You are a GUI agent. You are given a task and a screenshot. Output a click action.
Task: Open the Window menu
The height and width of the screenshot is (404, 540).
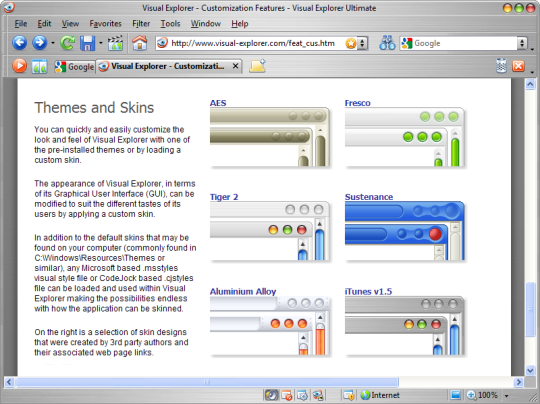[x=206, y=24]
